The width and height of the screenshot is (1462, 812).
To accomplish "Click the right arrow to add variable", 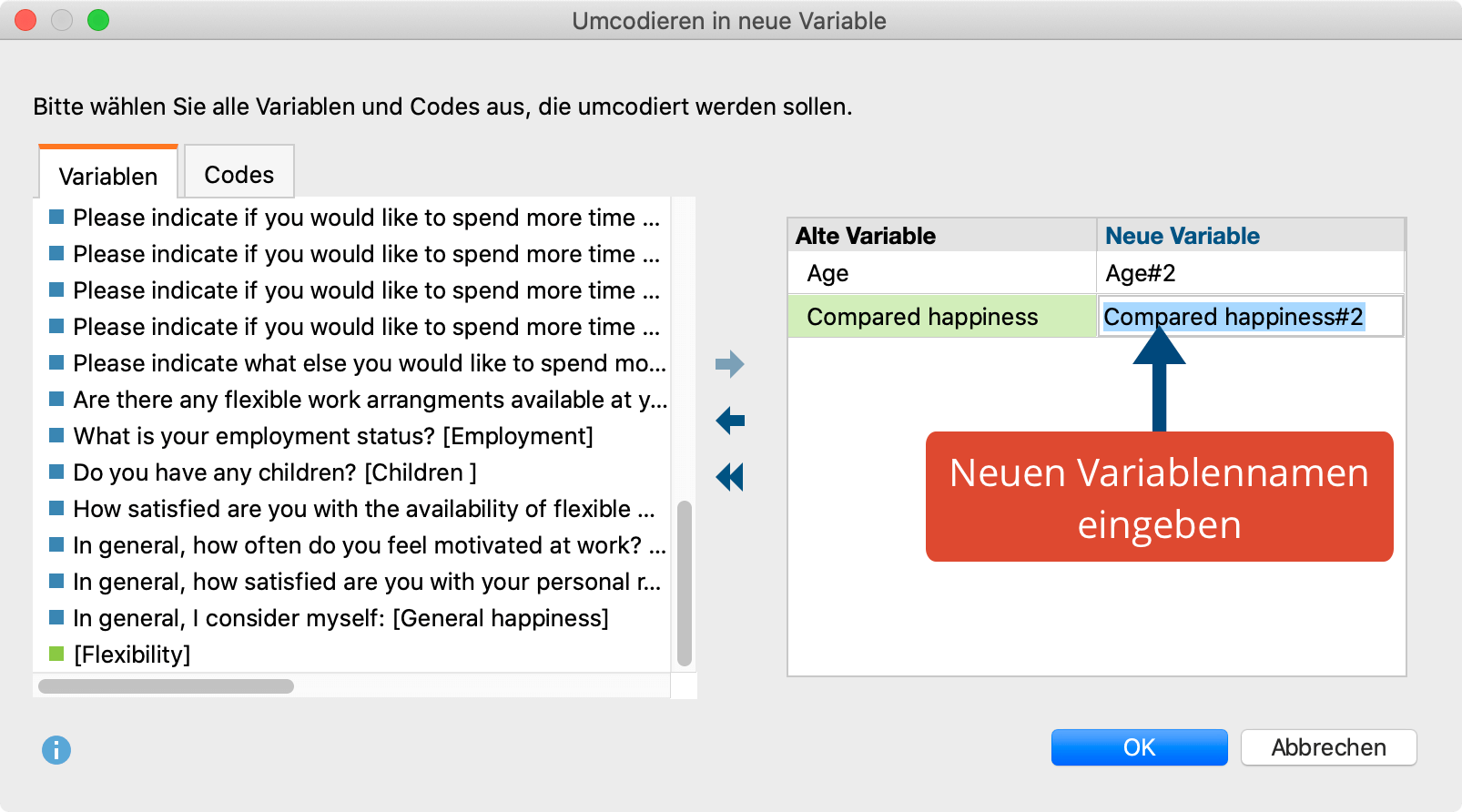I will [729, 365].
